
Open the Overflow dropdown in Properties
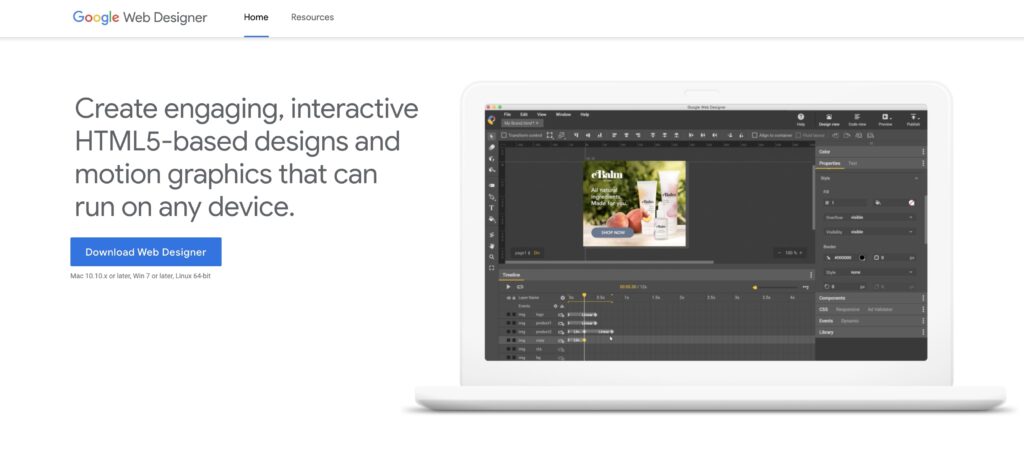click(880, 217)
